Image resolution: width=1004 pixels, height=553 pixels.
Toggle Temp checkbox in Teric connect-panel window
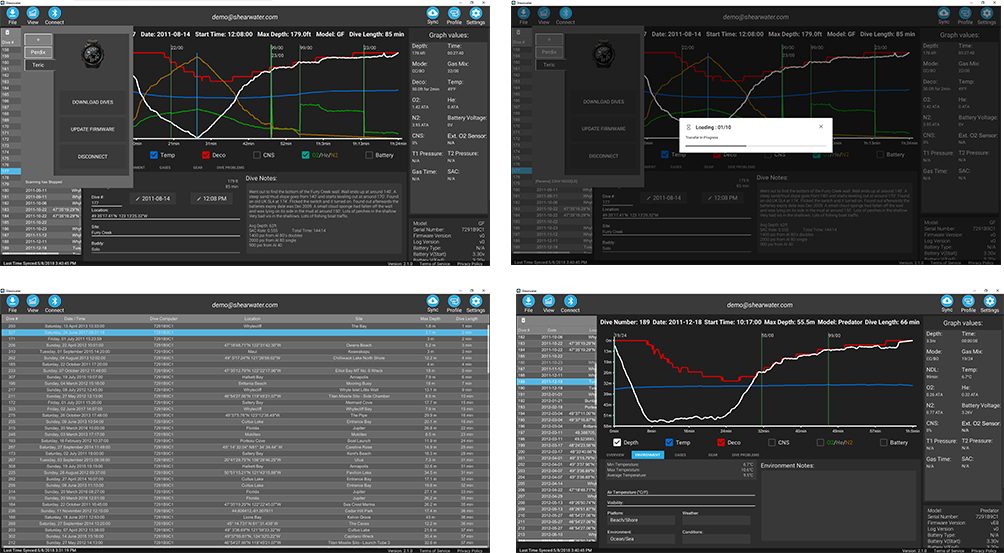click(154, 155)
